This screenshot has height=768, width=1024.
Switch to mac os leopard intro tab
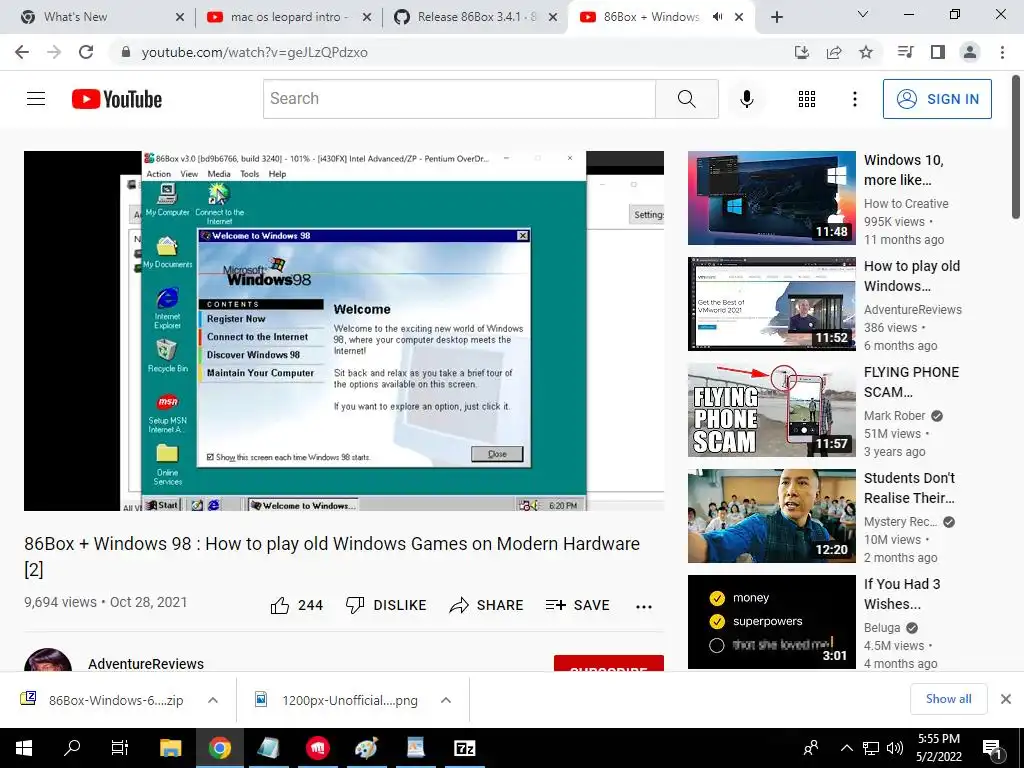[x=289, y=17]
